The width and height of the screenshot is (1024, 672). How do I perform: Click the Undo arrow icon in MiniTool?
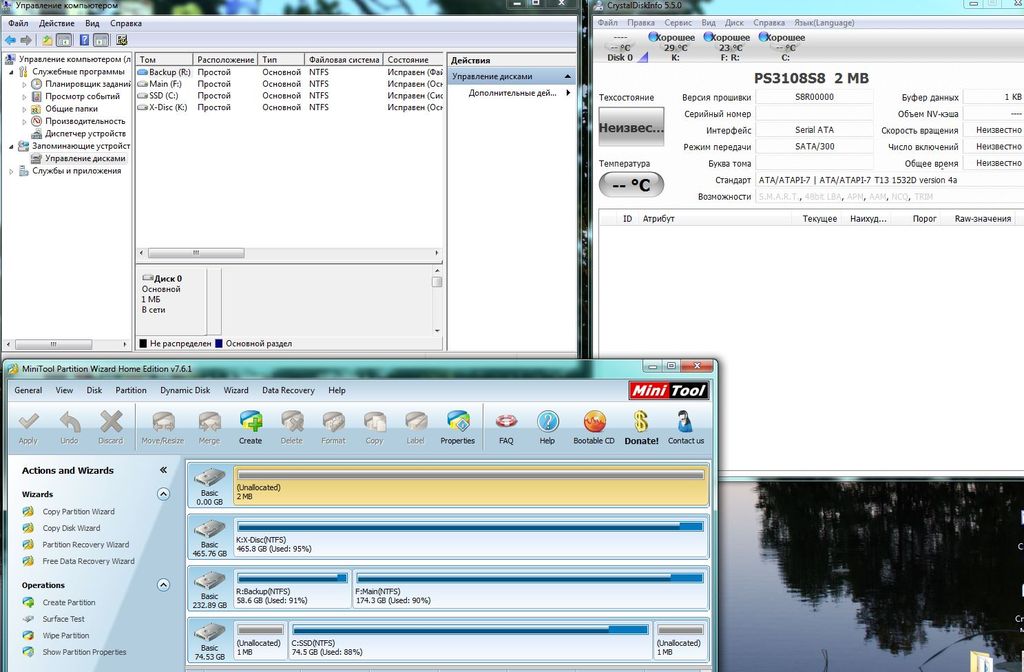click(69, 423)
